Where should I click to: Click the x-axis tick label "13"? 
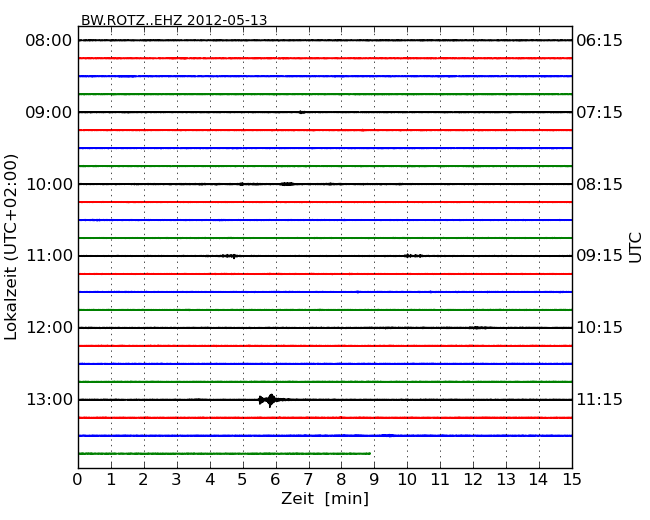(506, 480)
